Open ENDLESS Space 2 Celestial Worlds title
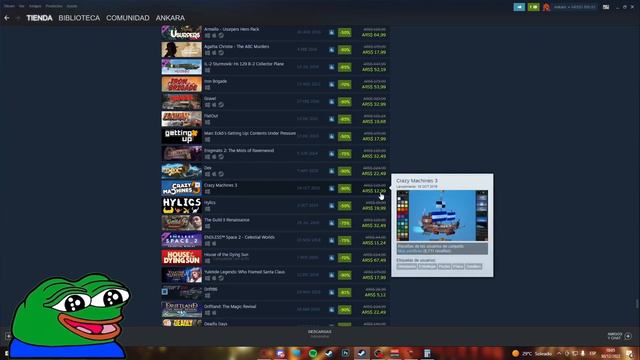The height and width of the screenshot is (360, 640). [239, 237]
